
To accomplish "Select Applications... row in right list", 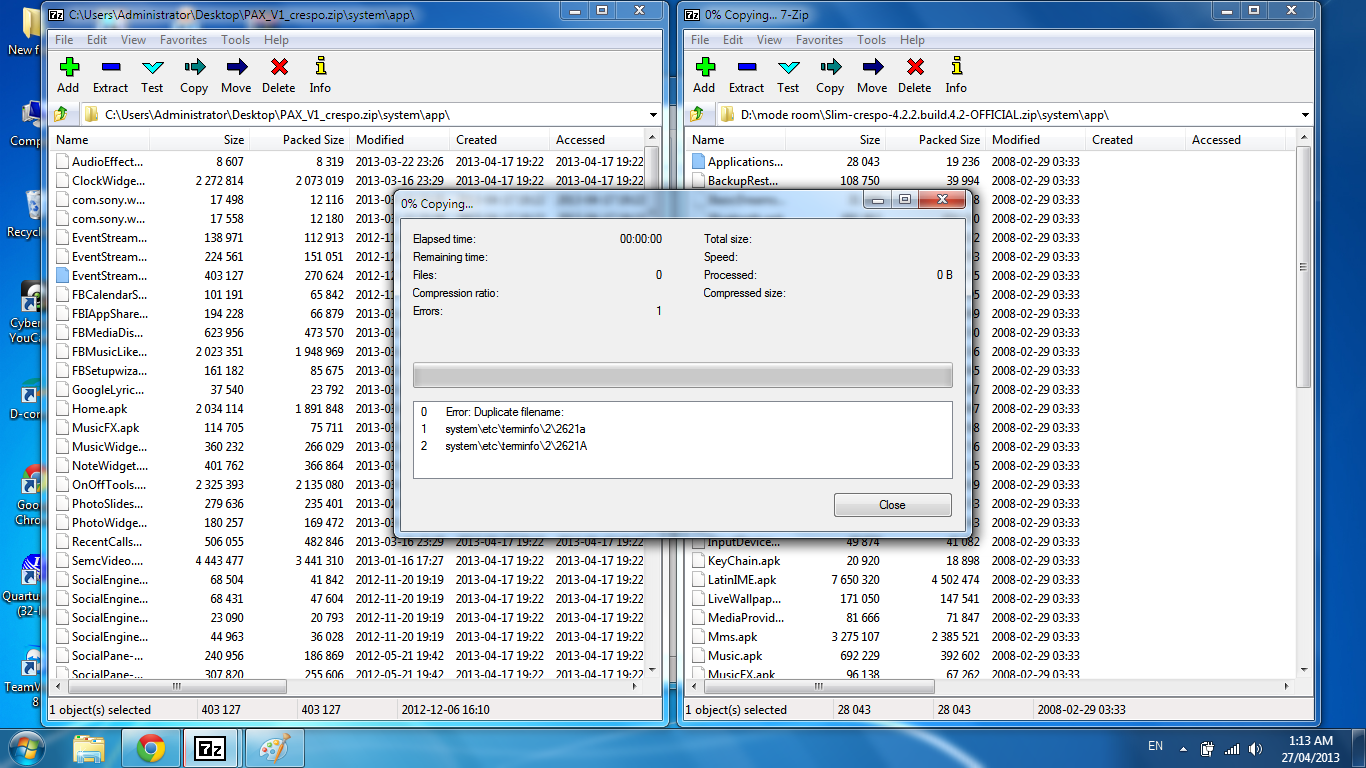I will pyautogui.click(x=992, y=162).
